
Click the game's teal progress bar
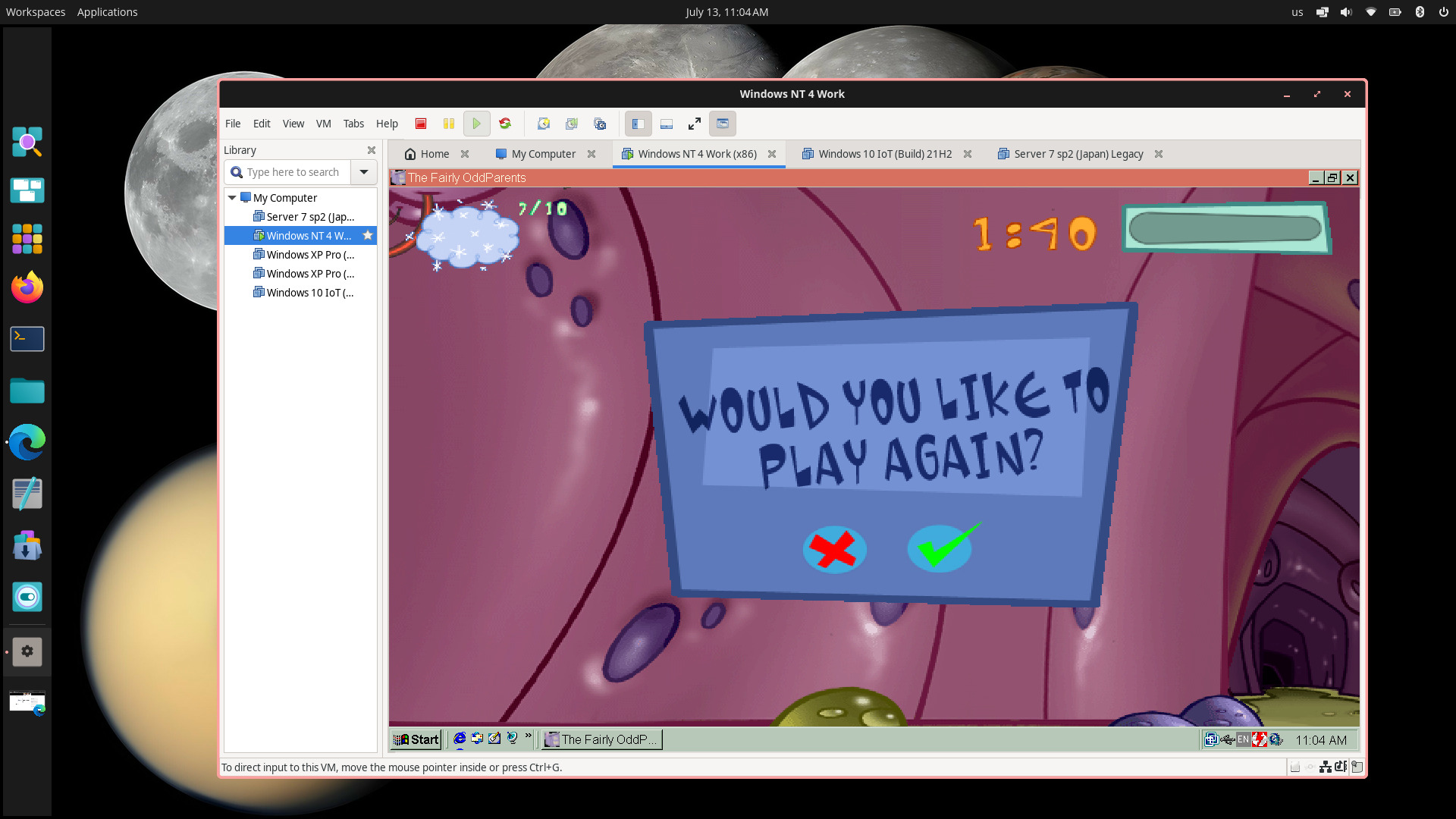point(1225,228)
